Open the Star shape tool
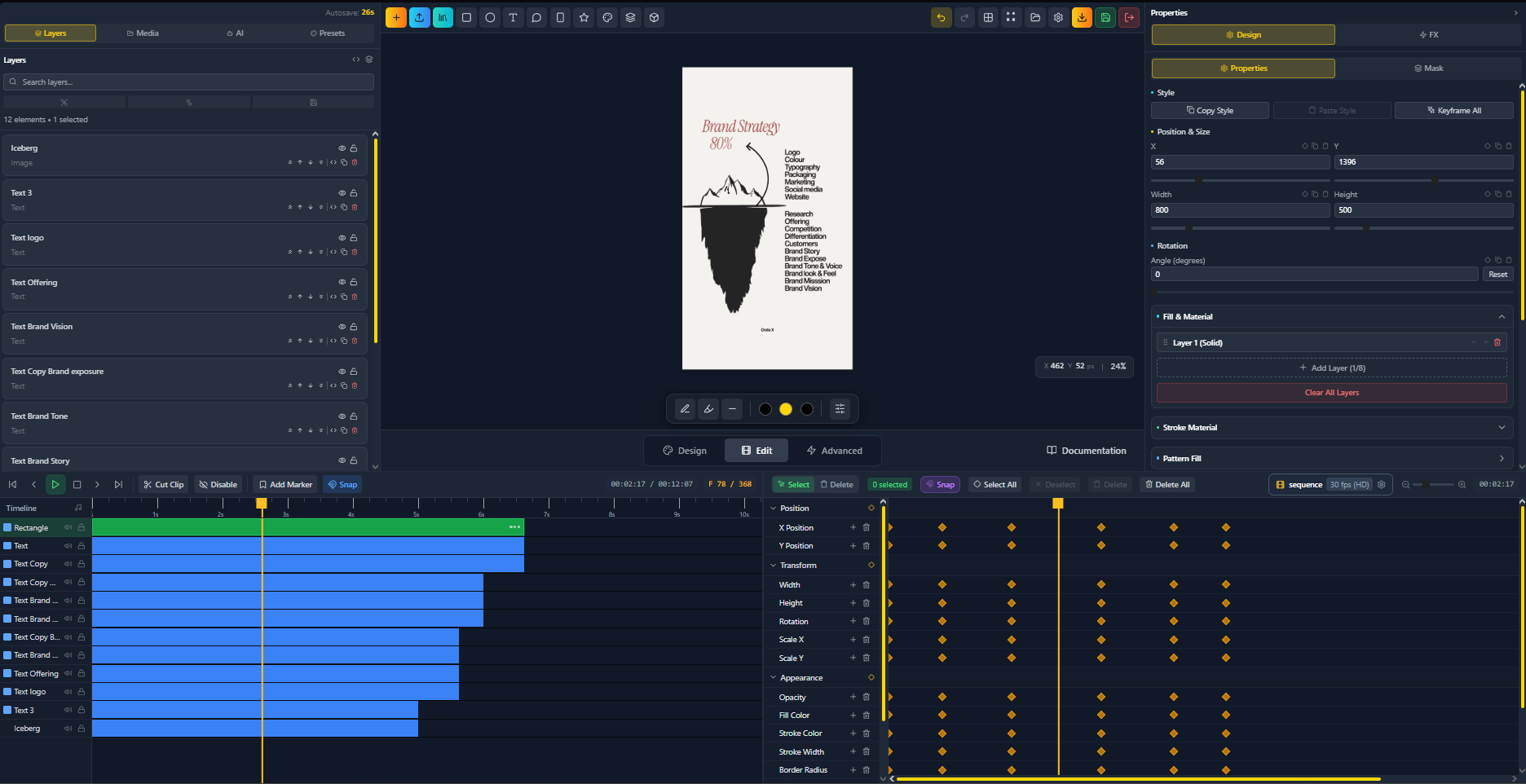The width and height of the screenshot is (1526, 784). [584, 17]
